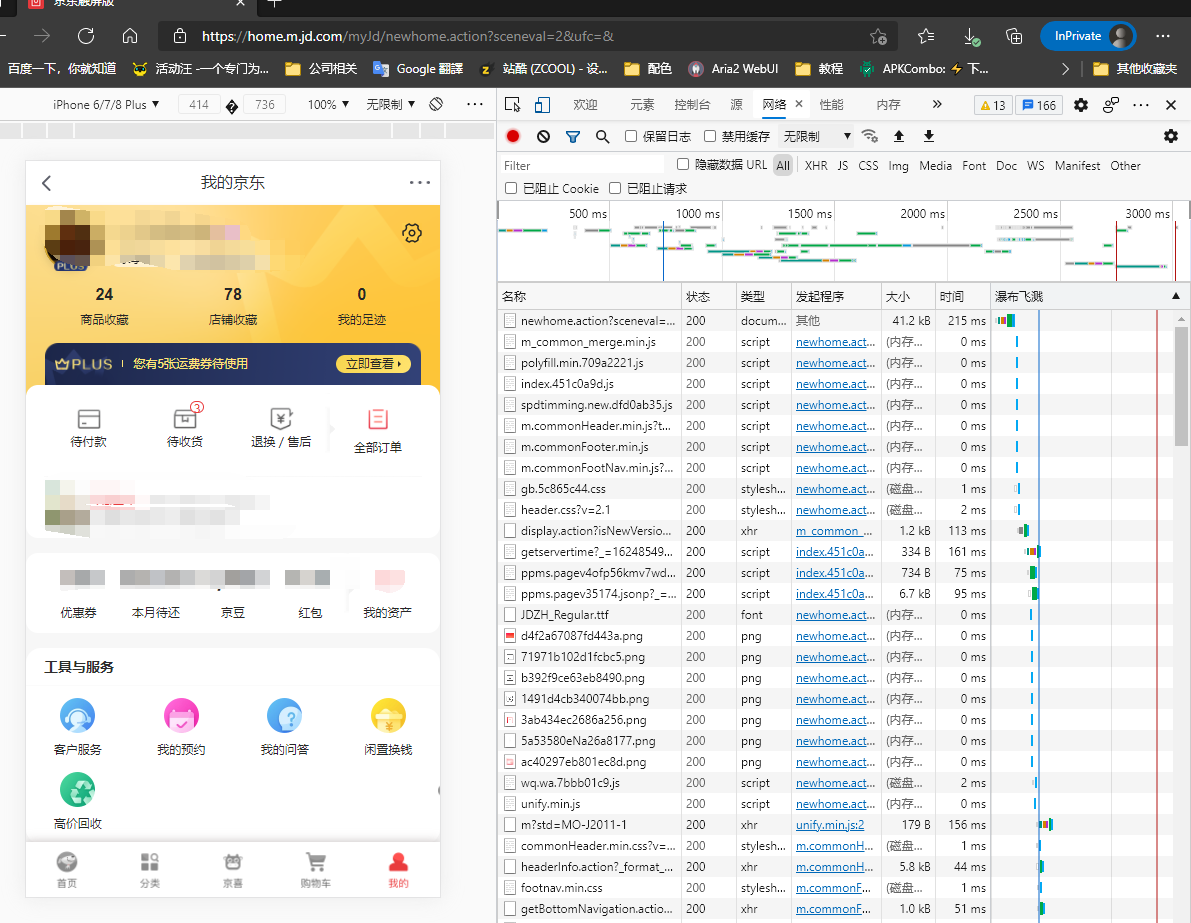Switch to the 控制台 DevTools tab
Image resolution: width=1191 pixels, height=923 pixels.
point(692,105)
